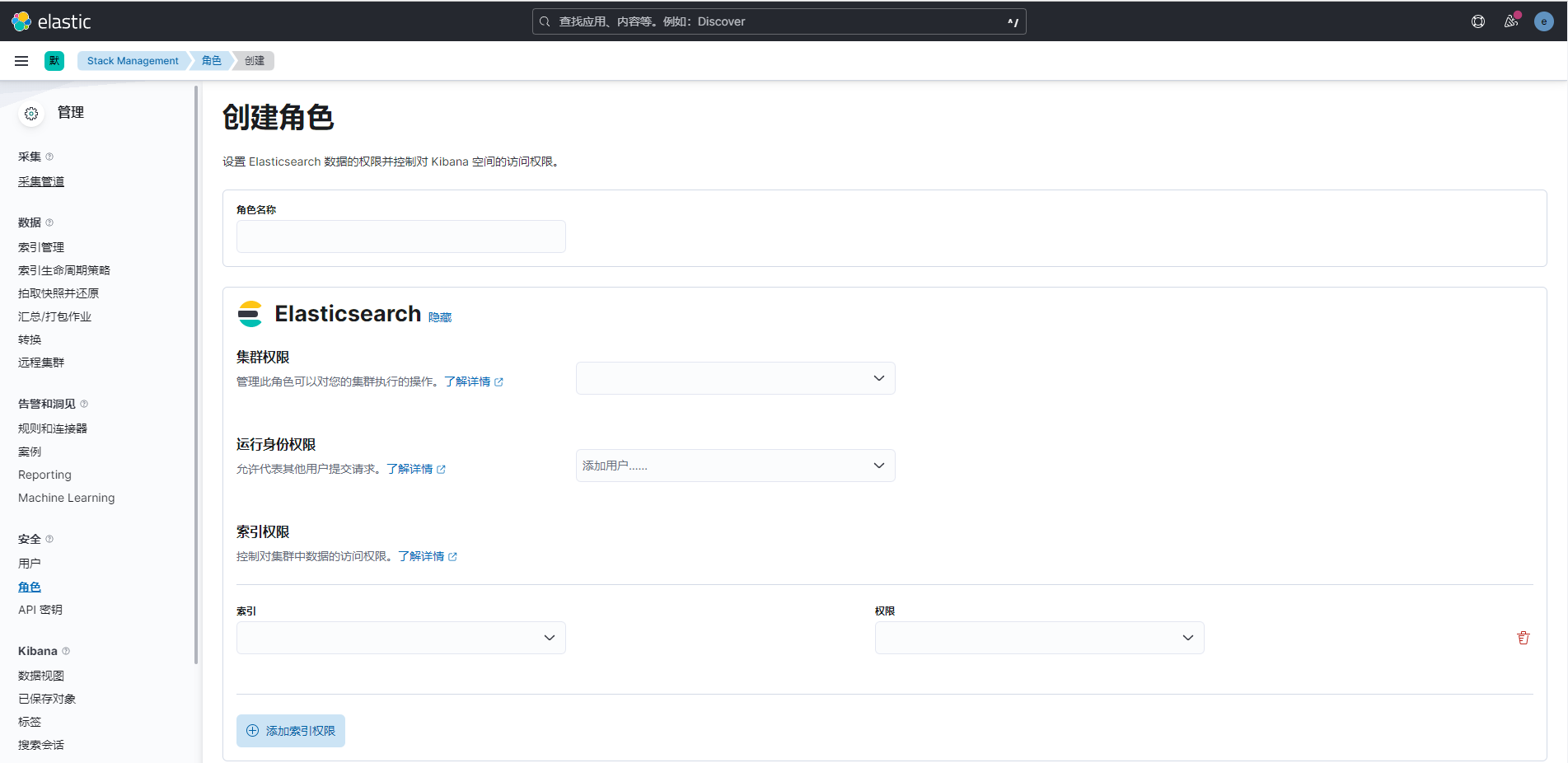Open the 权限 privileges combo box
The width and height of the screenshot is (1568, 763).
(x=1039, y=638)
